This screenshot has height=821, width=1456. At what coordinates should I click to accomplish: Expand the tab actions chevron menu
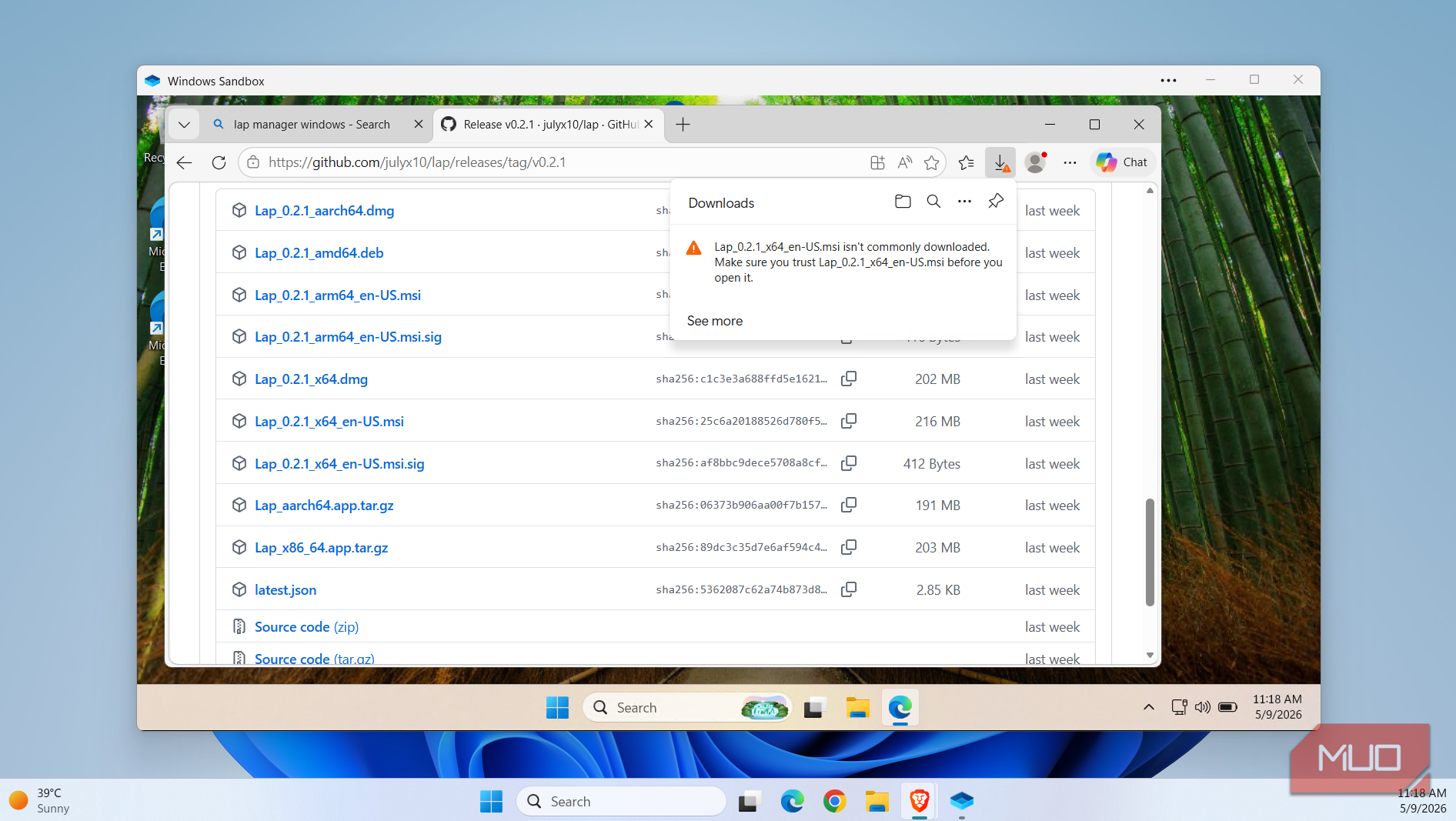click(184, 125)
